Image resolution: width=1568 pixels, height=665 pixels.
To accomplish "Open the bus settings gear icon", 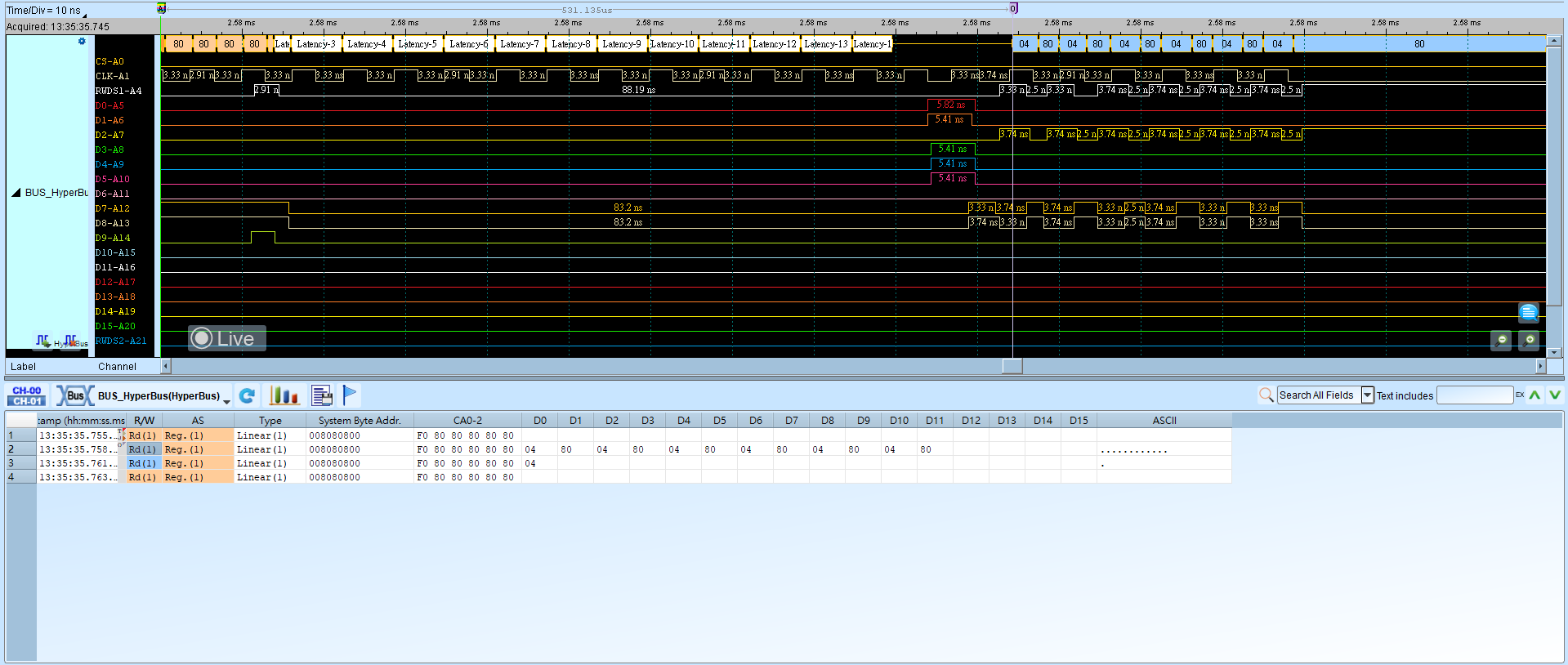I will point(82,42).
